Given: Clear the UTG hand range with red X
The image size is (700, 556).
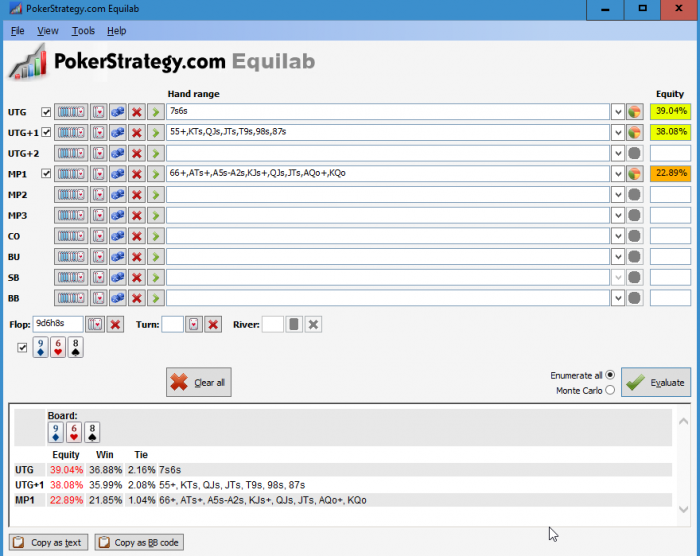Looking at the screenshot, I should click(137, 112).
